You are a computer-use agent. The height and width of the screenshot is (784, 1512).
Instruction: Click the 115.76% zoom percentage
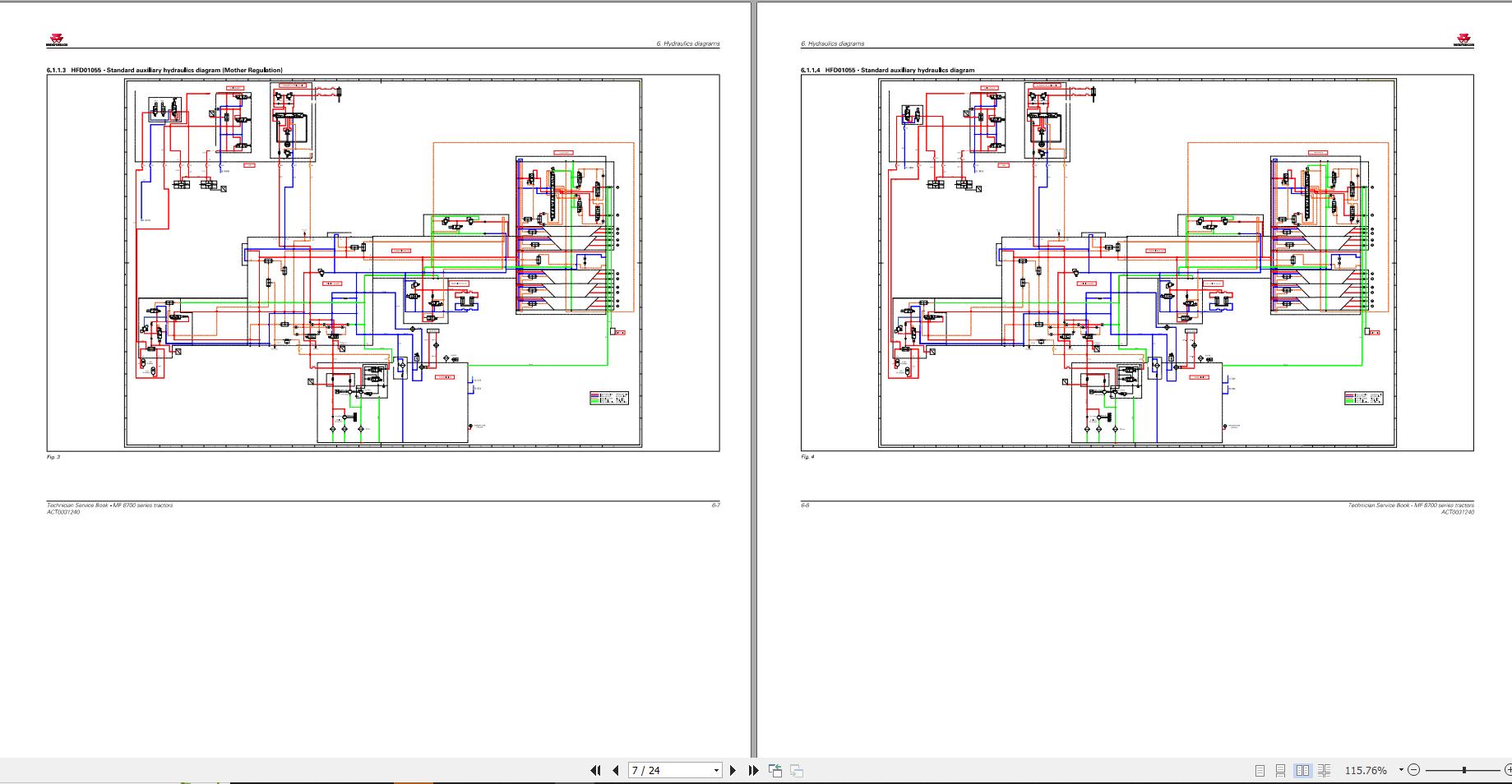click(1366, 770)
